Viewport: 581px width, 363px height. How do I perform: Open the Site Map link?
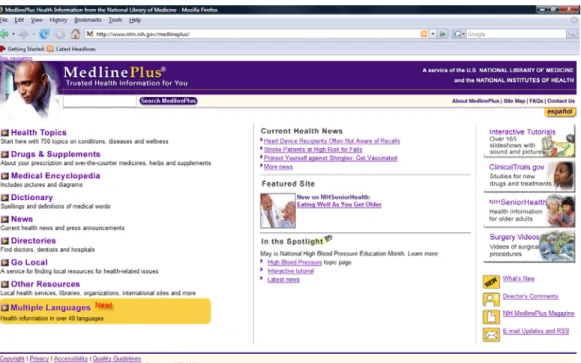[514, 101]
